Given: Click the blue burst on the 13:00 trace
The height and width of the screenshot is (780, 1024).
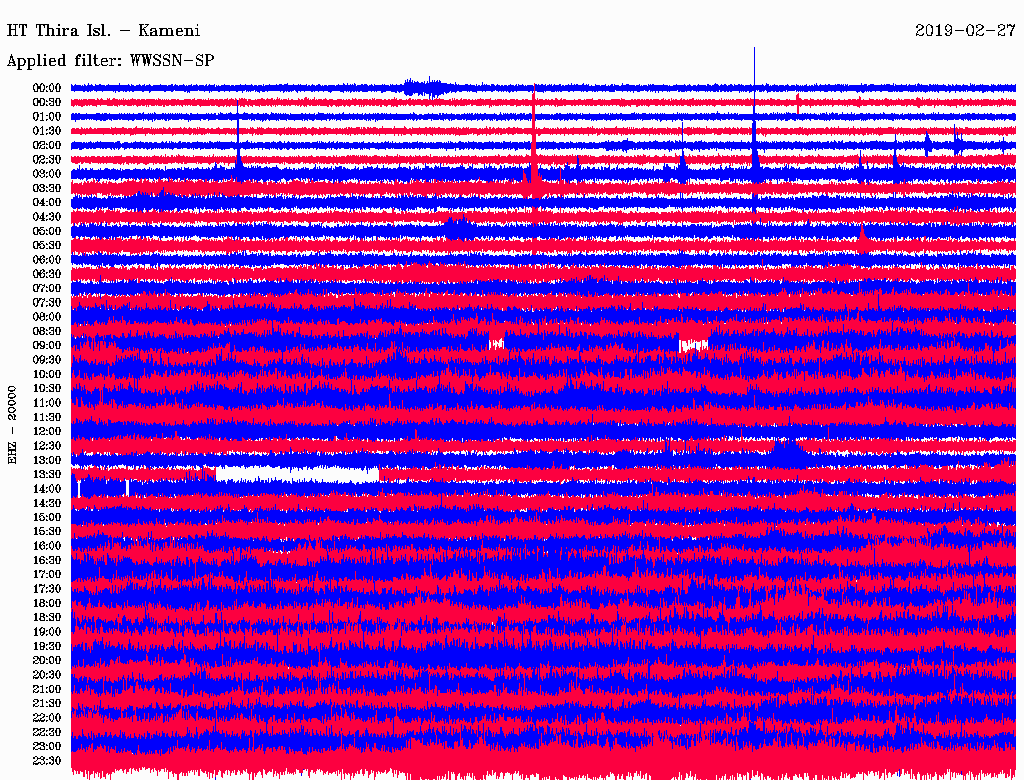Looking at the screenshot, I should click(x=788, y=453).
